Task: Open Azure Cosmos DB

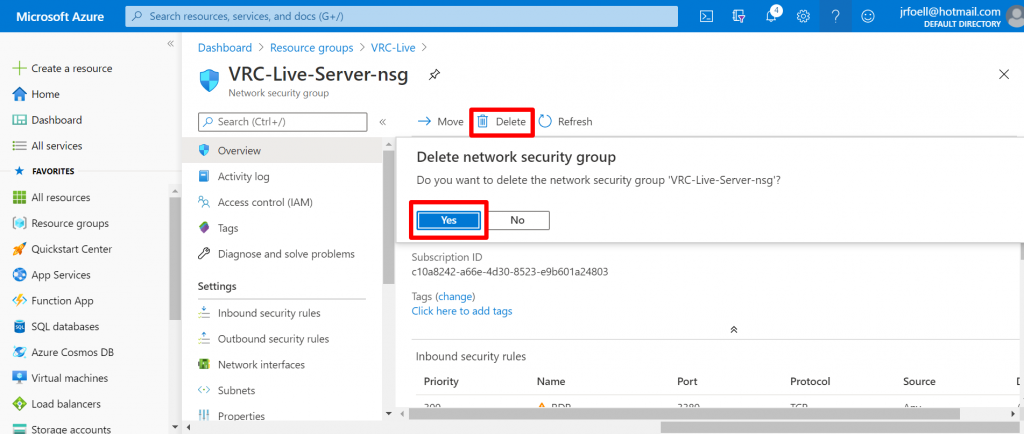Action: [x=63, y=352]
